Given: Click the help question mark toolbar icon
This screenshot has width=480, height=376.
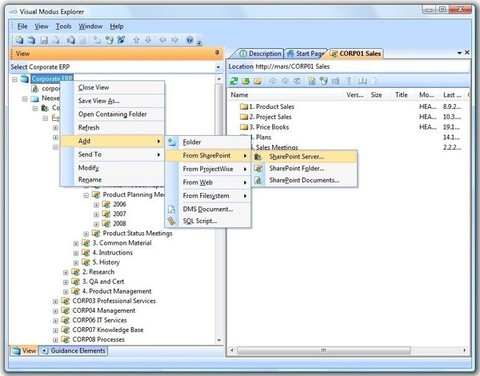Looking at the screenshot, I should click(x=190, y=40).
